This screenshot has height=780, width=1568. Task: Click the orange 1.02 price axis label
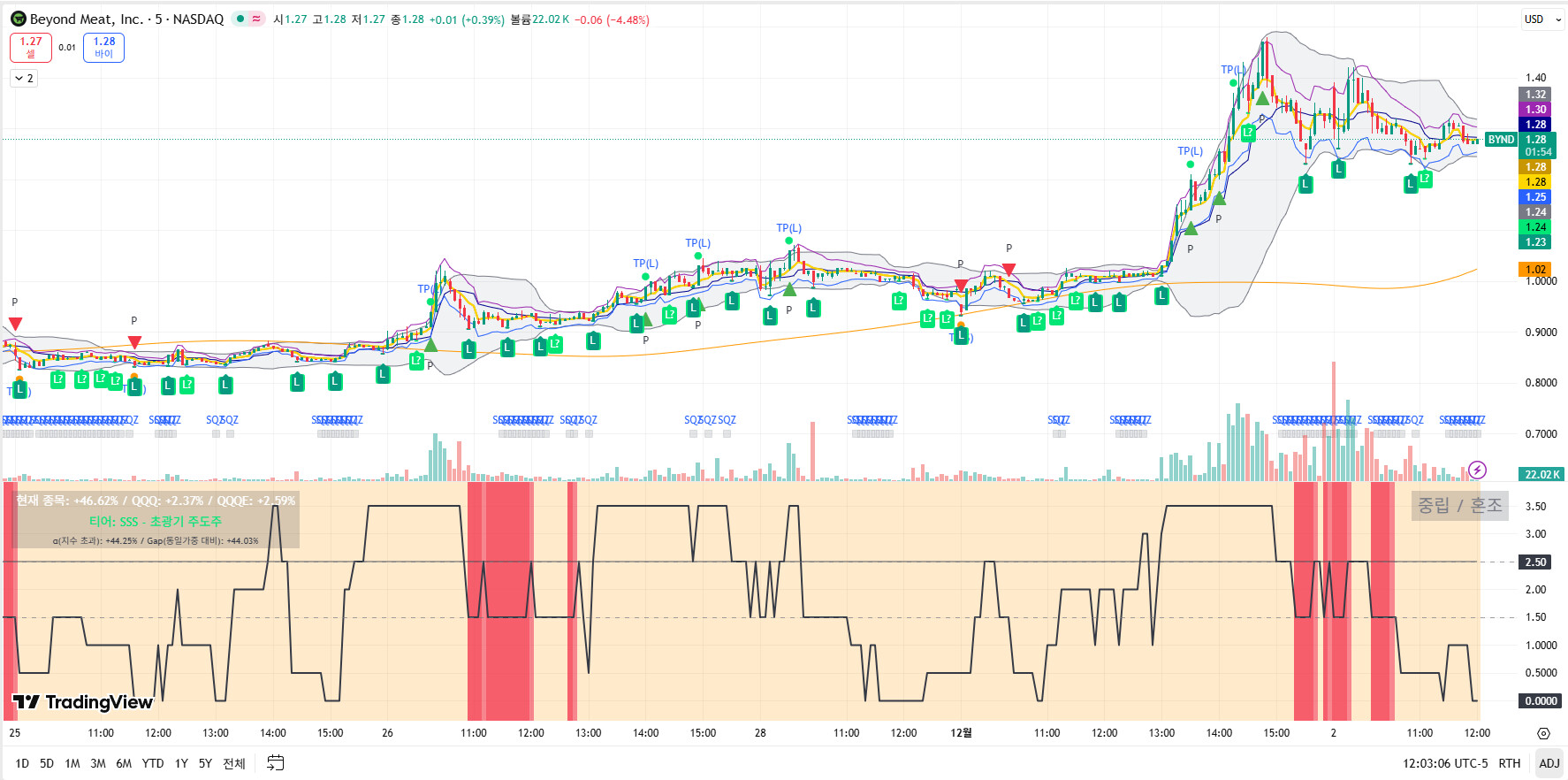click(x=1536, y=270)
